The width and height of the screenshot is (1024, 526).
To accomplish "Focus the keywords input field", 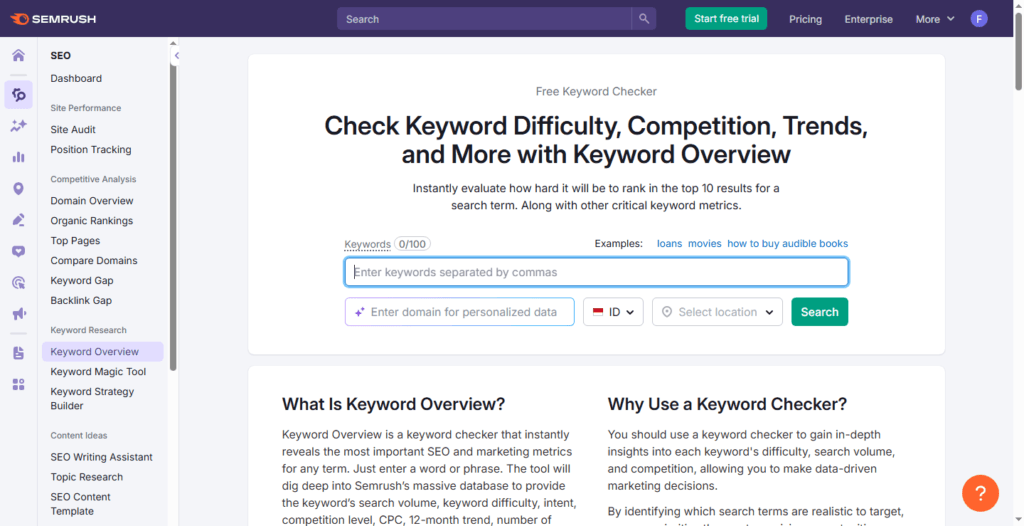I will coord(596,272).
